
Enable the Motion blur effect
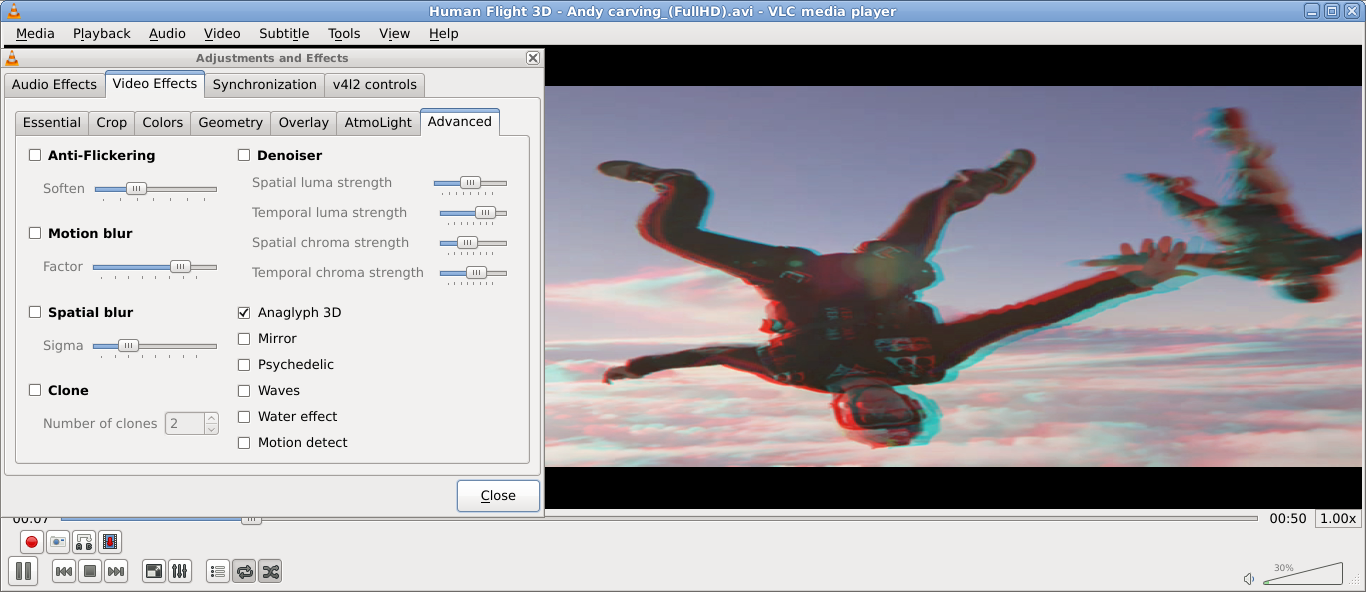(x=35, y=234)
